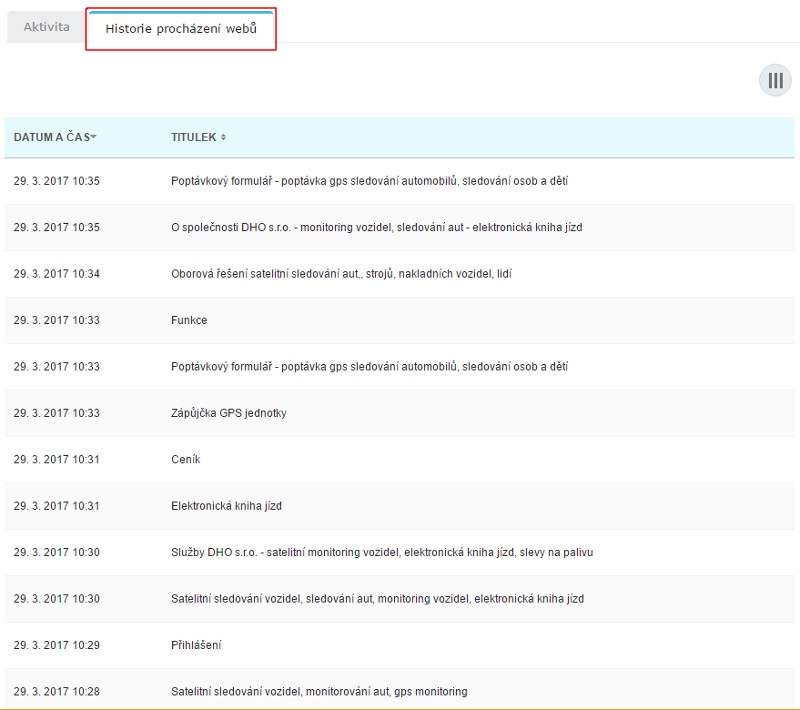Click the Funkce history entry
This screenshot has width=800, height=710.
click(189, 320)
